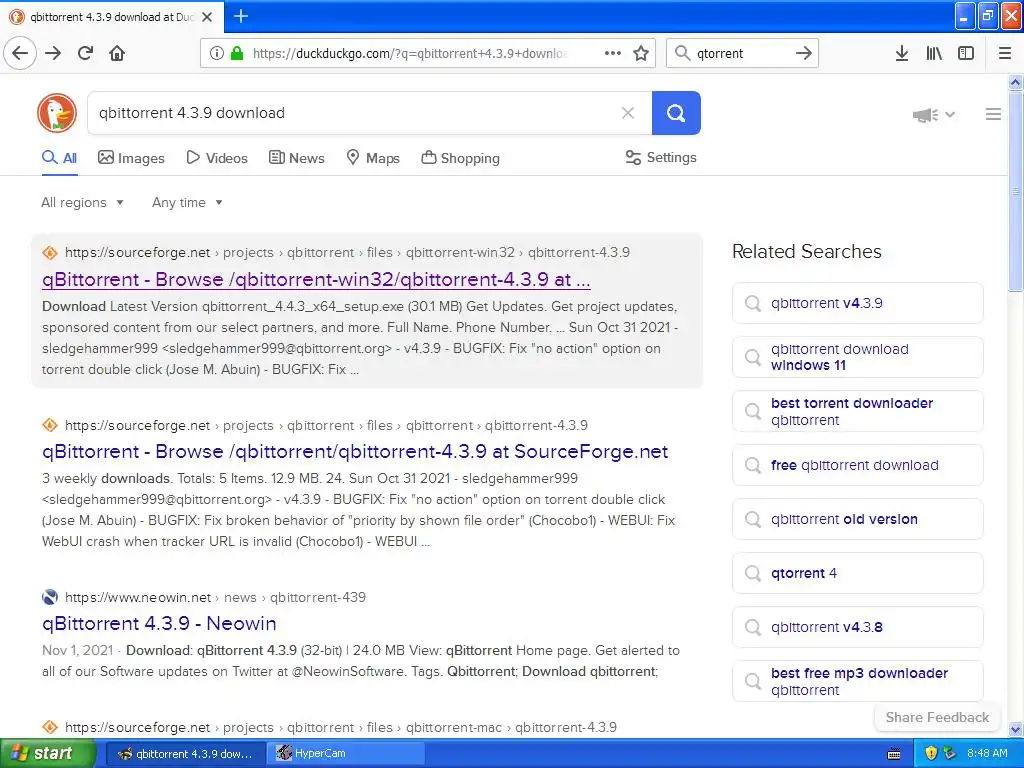Bookmark this page with the star icon
1024x768 pixels.
tap(641, 53)
